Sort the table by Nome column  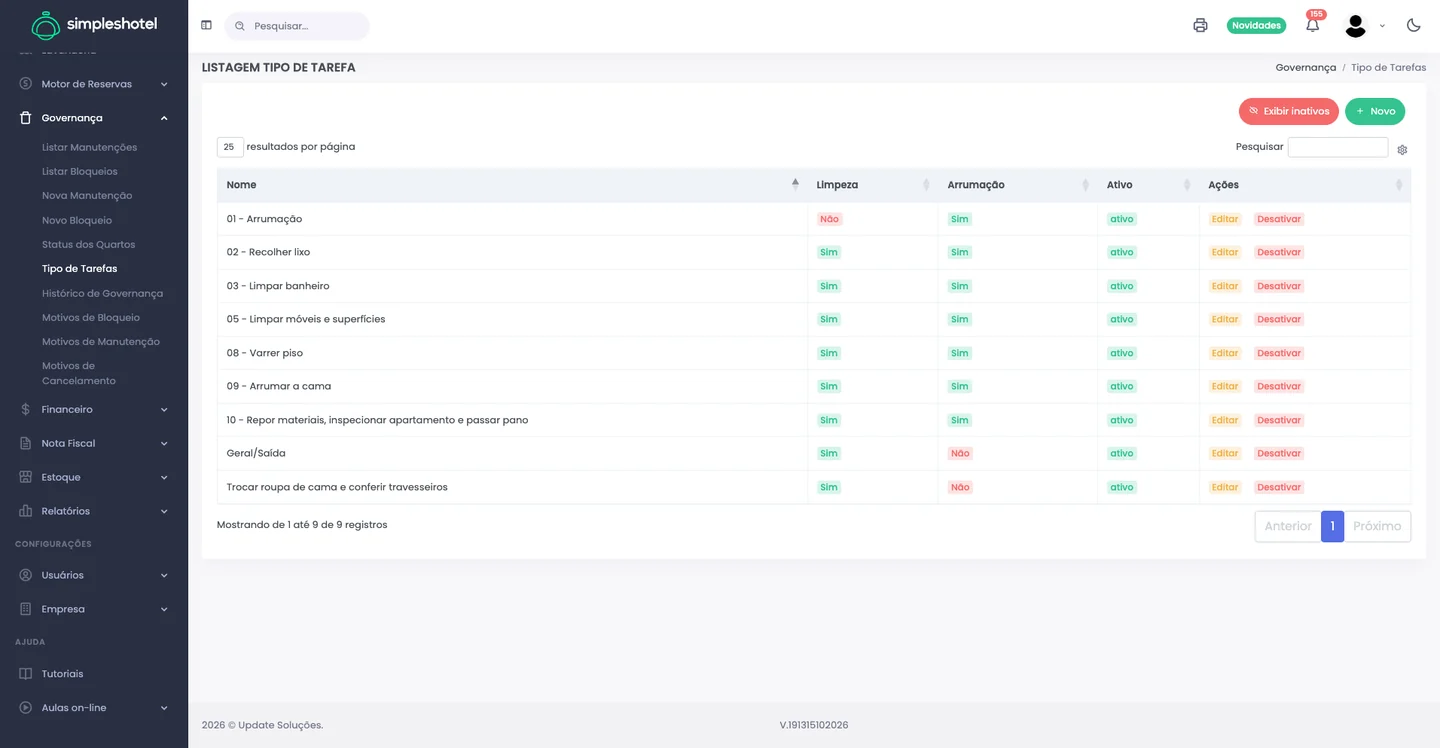(x=512, y=185)
